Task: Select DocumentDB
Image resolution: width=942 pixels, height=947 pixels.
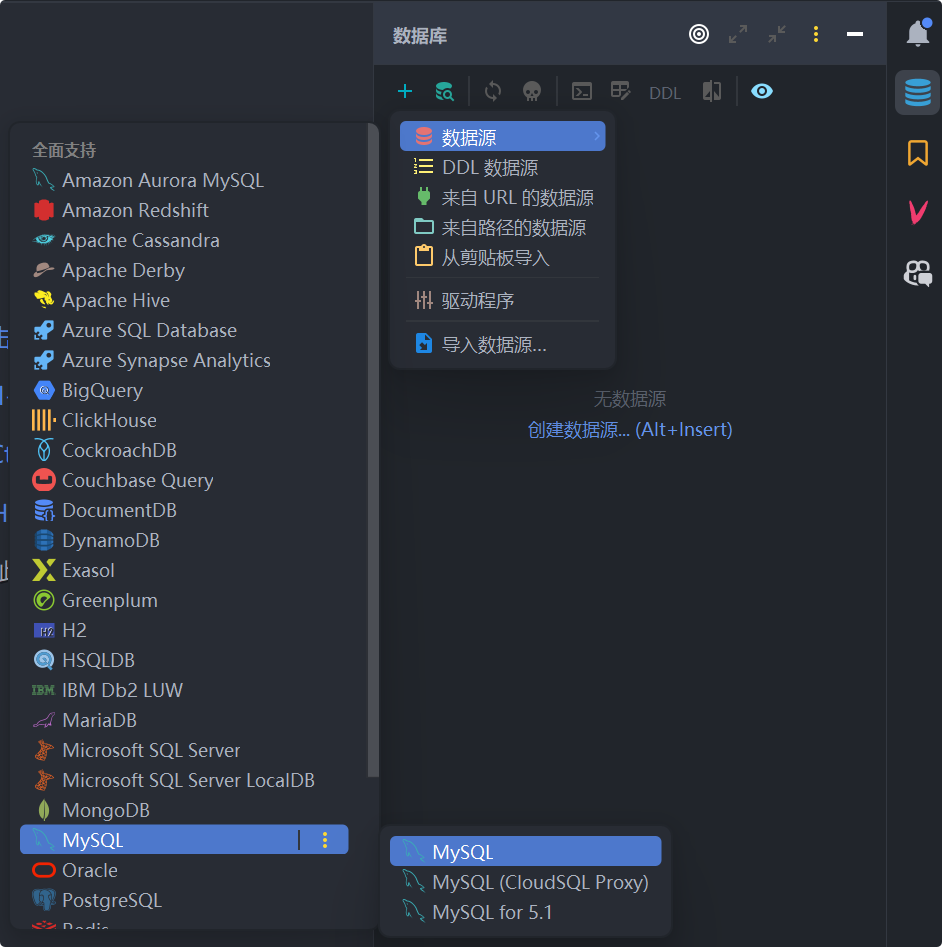Action: coord(184,510)
